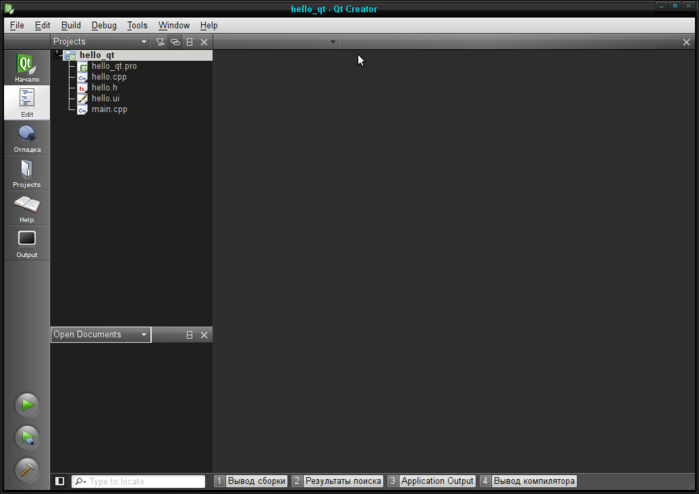This screenshot has height=494, width=699.
Task: Close the Projects side panel
Action: point(204,42)
